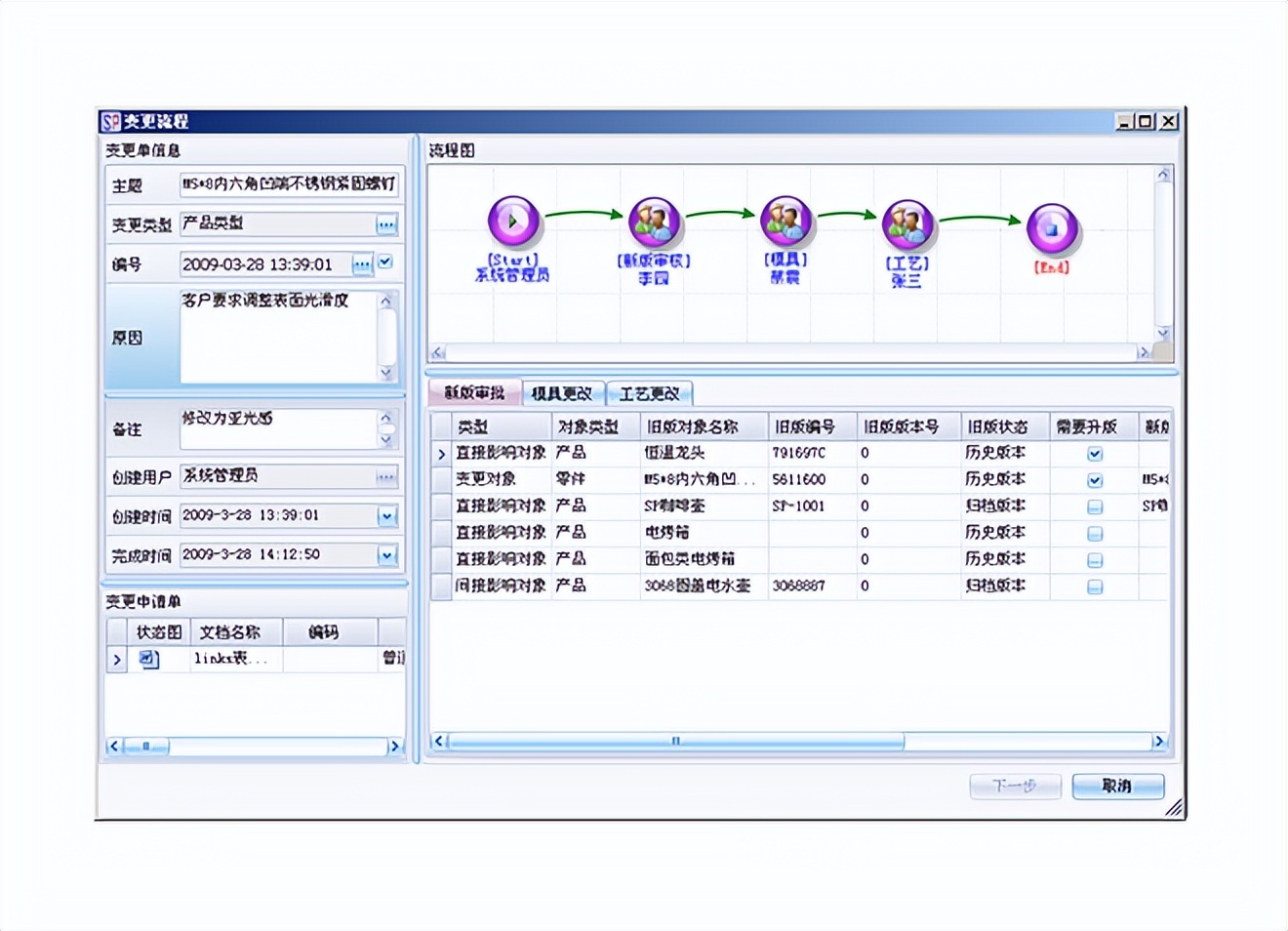
Task: Open the 创建时间 date dropdown
Action: click(x=388, y=515)
